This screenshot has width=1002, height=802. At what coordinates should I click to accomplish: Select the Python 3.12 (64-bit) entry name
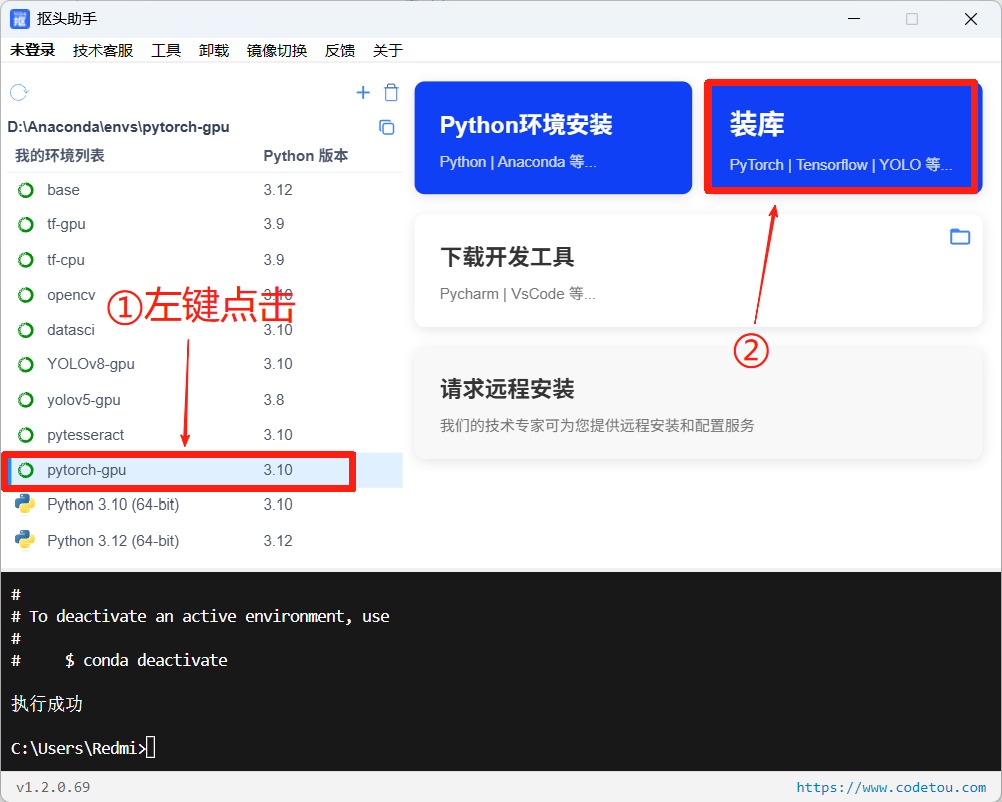click(113, 541)
